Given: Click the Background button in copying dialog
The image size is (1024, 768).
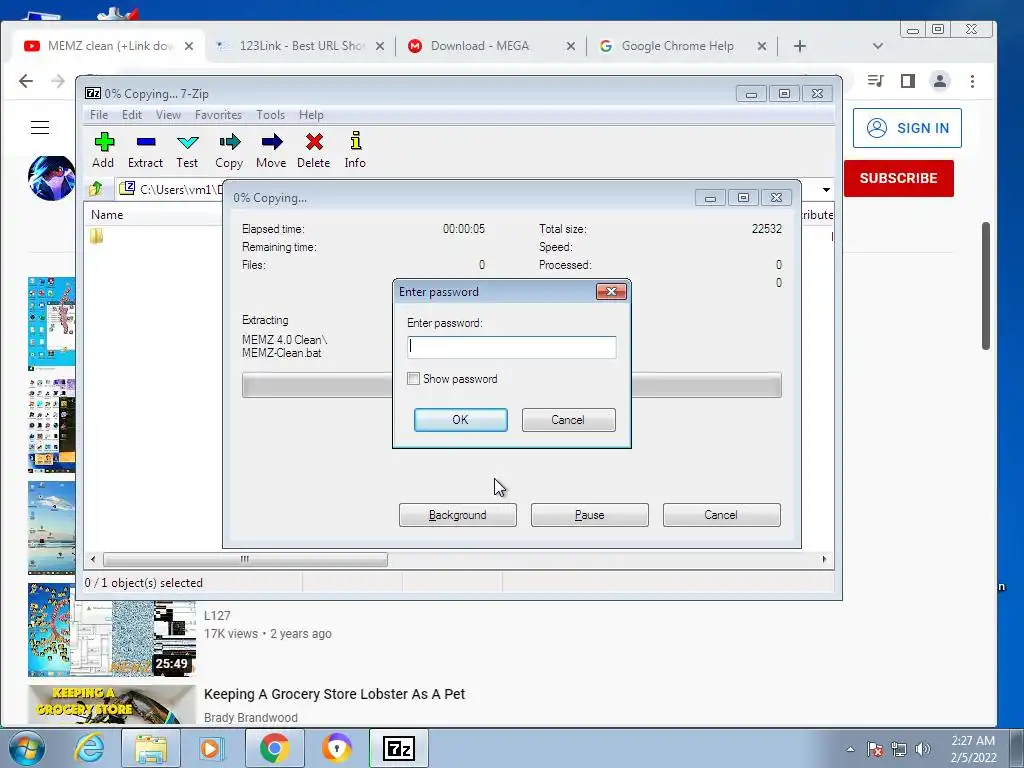Looking at the screenshot, I should (457, 515).
